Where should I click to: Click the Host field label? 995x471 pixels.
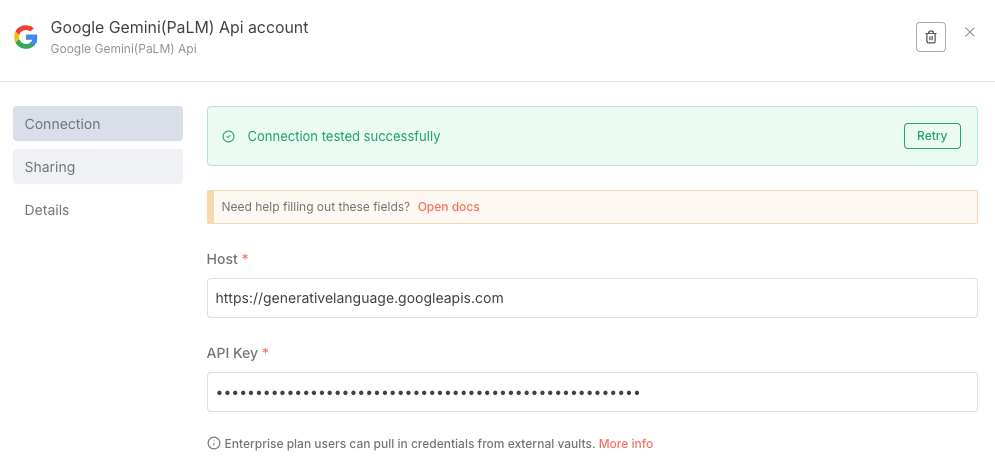pos(222,259)
